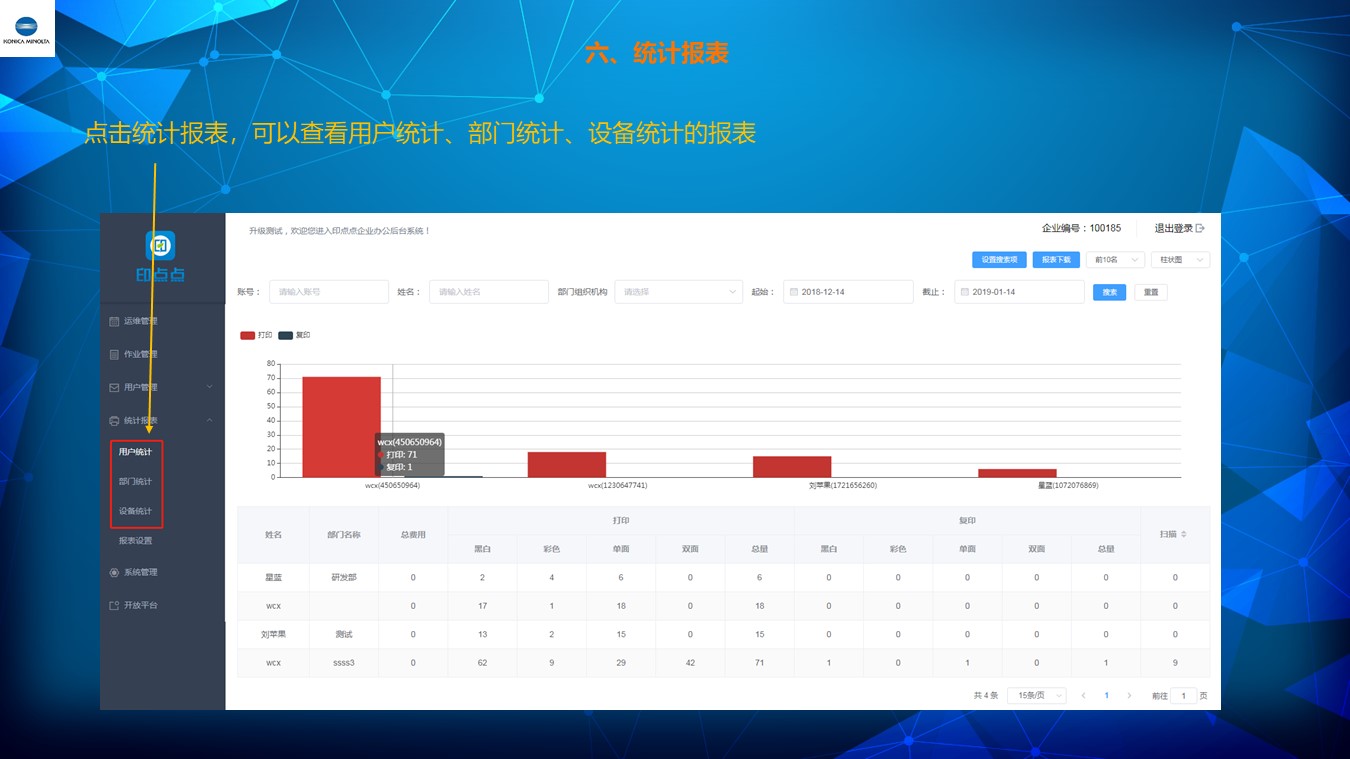This screenshot has height=759, width=1350.
Task: Click the 印点点 logo icon in the sidebar
Action: pos(160,245)
